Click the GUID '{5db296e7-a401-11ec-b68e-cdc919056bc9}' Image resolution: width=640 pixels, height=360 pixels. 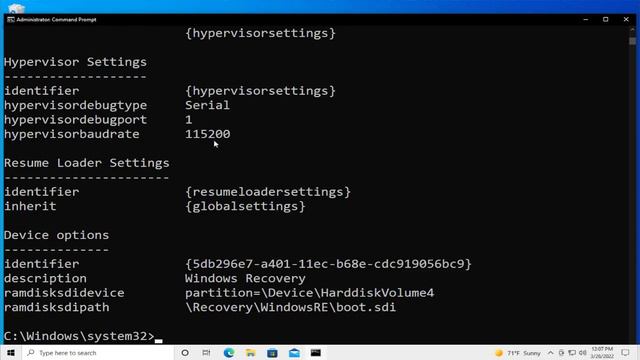click(x=328, y=264)
